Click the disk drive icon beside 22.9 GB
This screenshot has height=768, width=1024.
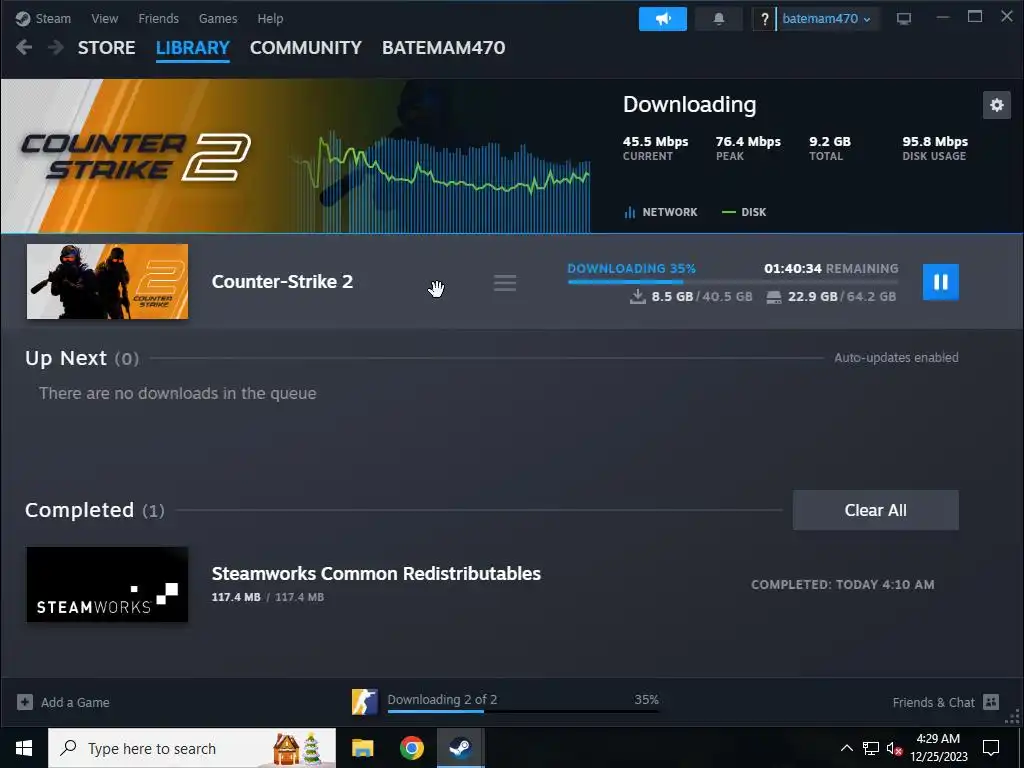[773, 298]
